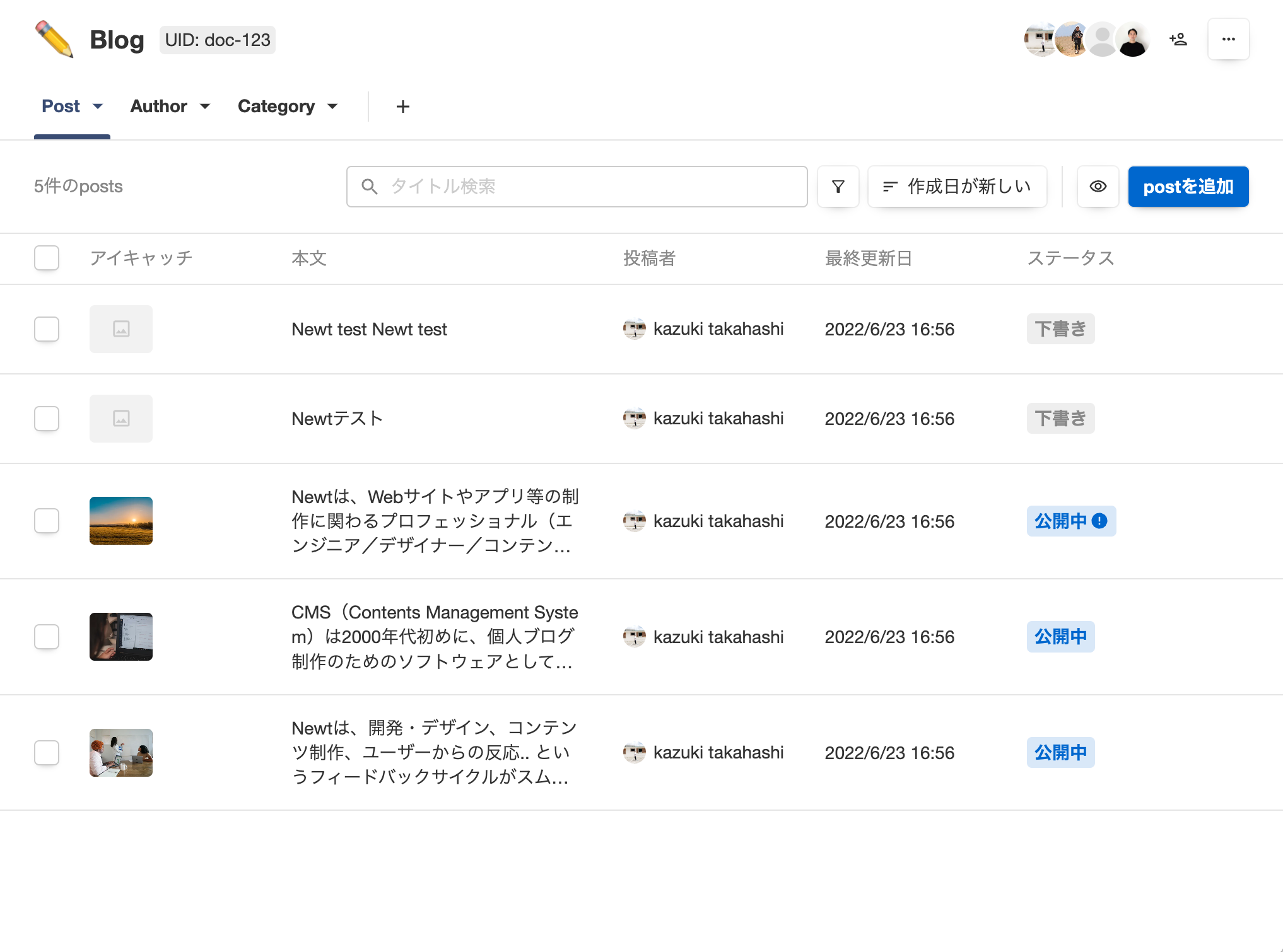Click the add member person icon

click(1178, 39)
